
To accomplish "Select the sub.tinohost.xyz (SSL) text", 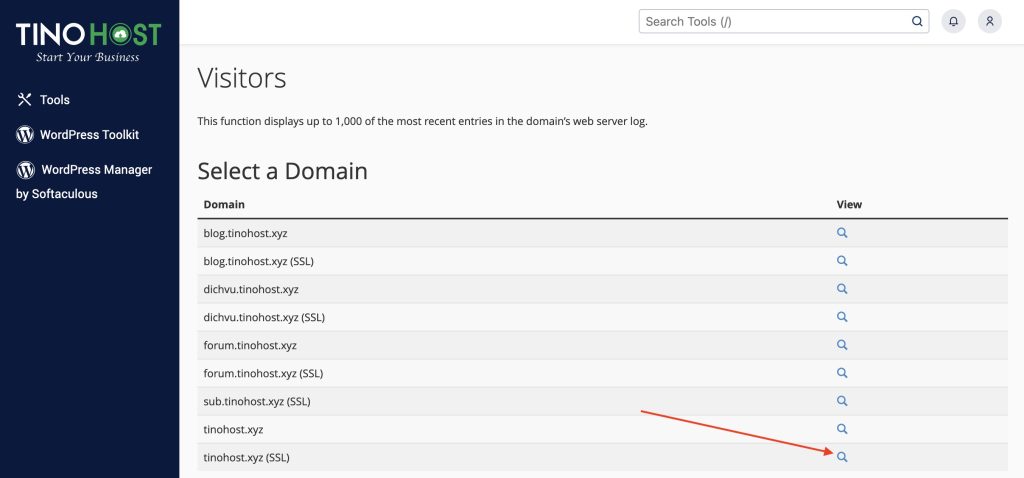I will (x=257, y=402).
